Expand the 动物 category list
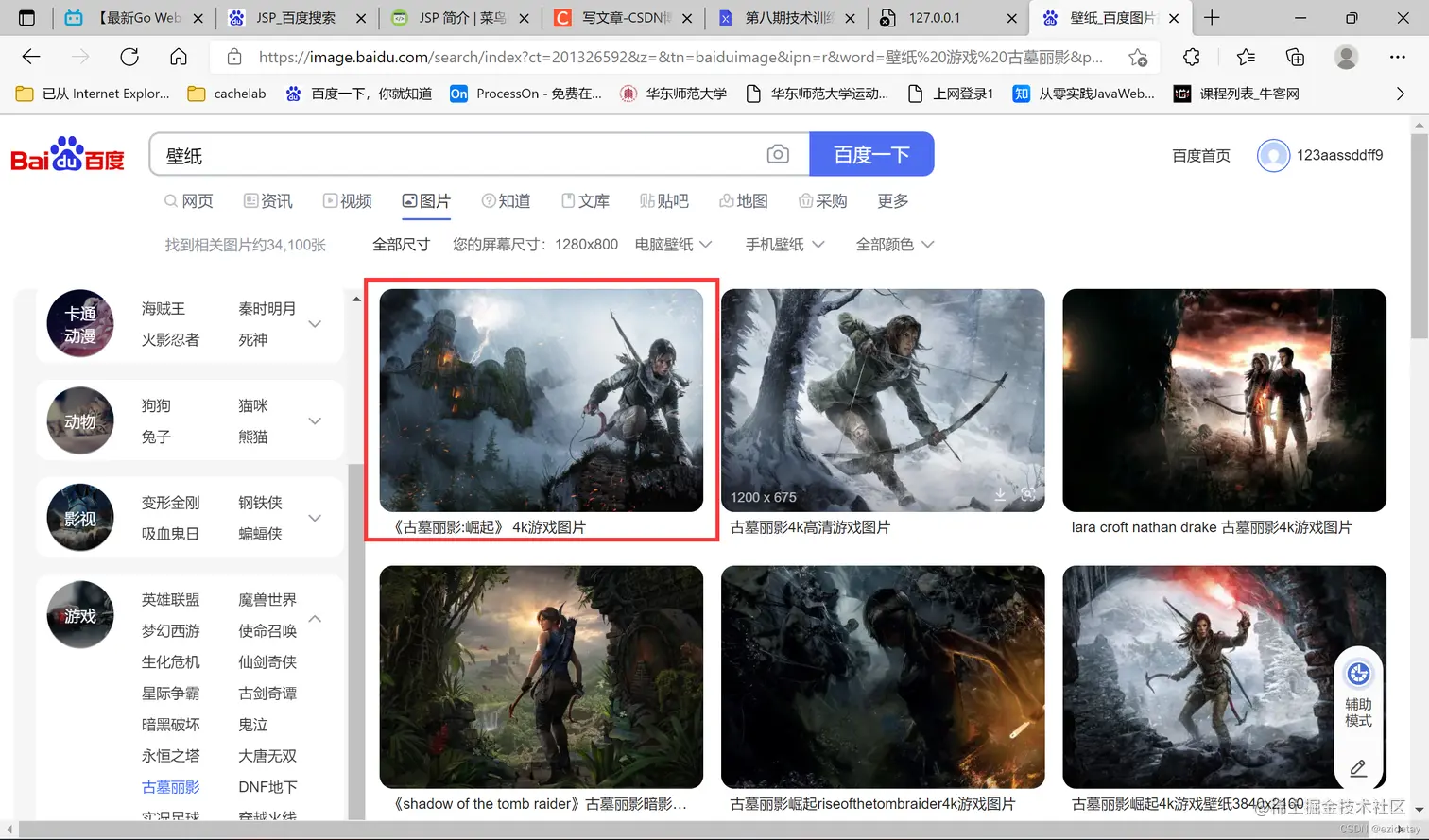The image size is (1429, 840). tap(315, 421)
